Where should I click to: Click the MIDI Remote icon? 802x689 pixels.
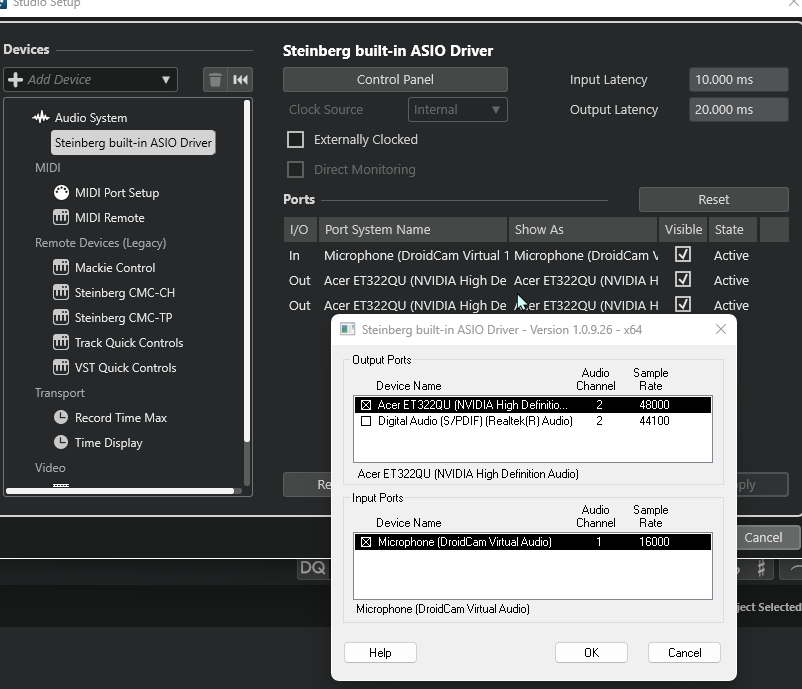pos(61,218)
